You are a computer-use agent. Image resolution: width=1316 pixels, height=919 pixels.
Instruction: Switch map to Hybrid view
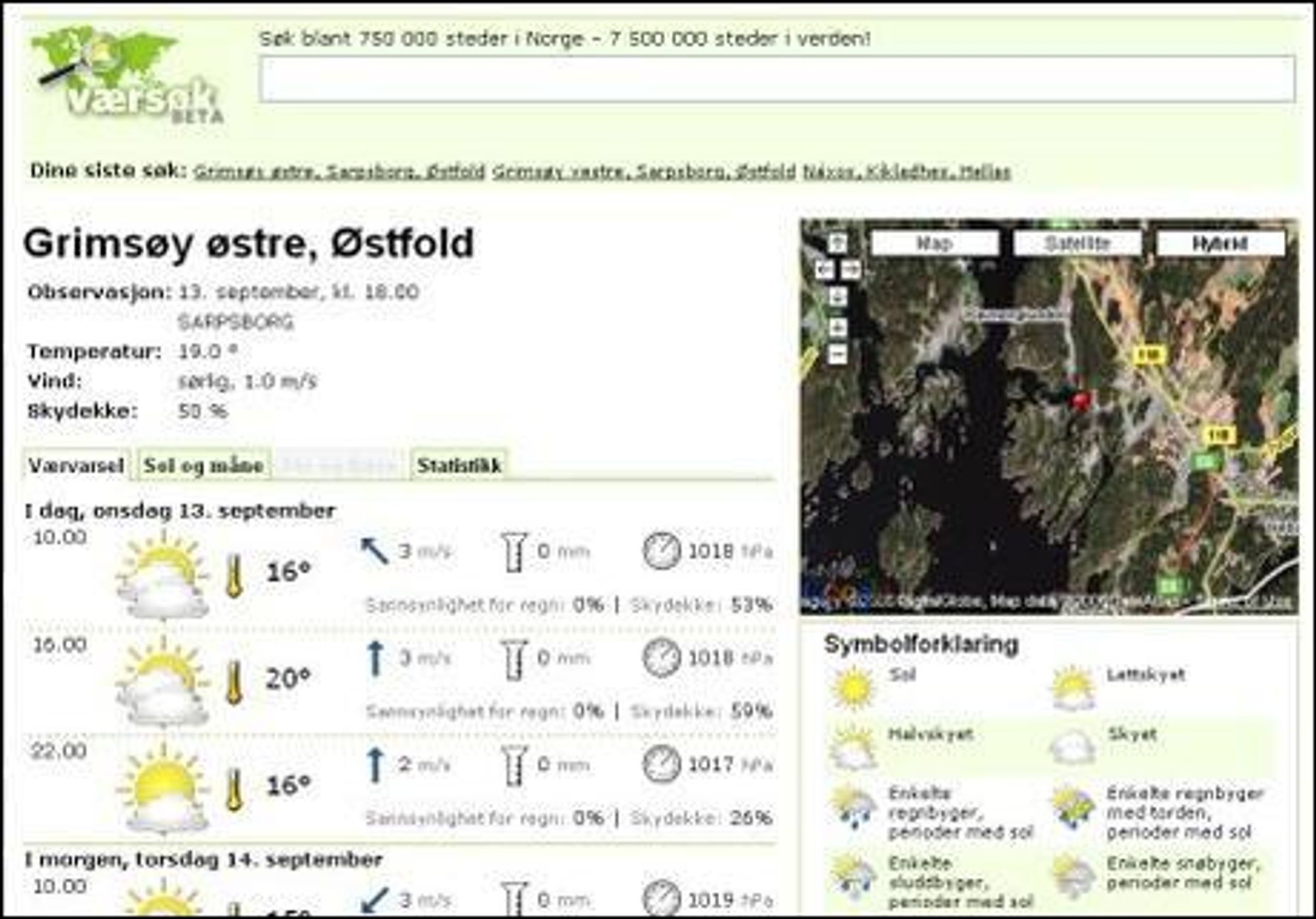click(x=1220, y=244)
